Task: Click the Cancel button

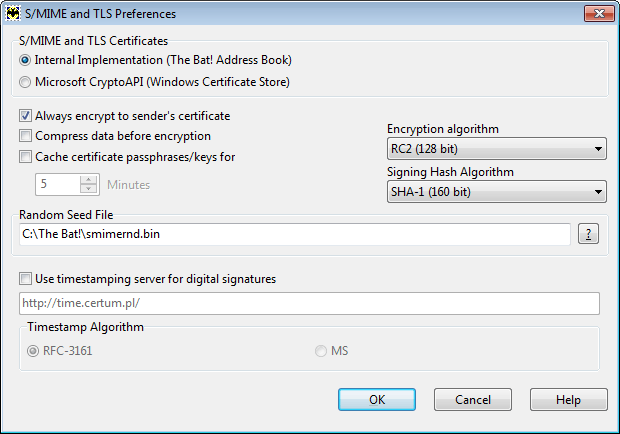Action: coord(473,400)
